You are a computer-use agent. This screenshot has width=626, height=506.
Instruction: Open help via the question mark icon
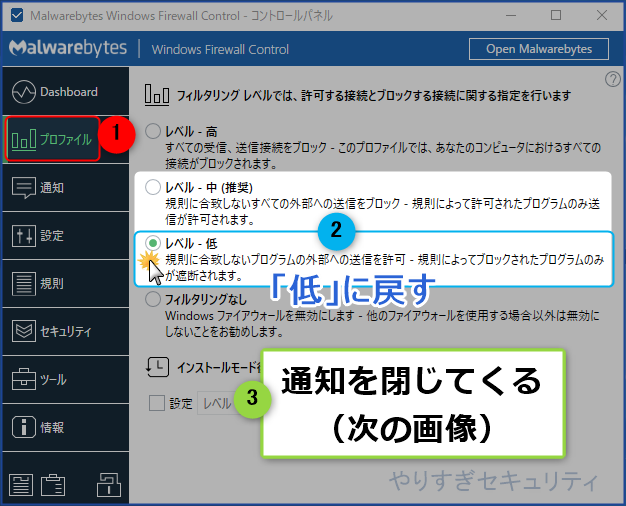[x=612, y=79]
